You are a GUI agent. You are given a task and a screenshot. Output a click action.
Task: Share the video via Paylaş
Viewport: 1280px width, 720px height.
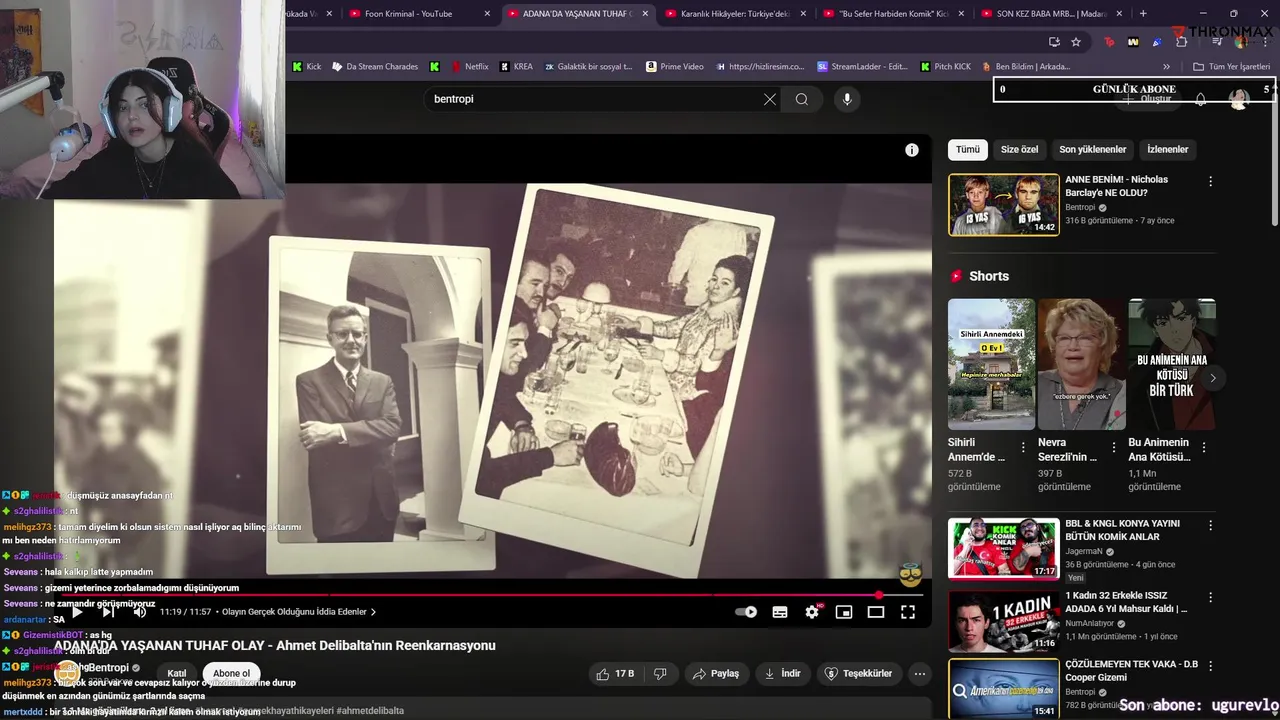pyautogui.click(x=716, y=674)
